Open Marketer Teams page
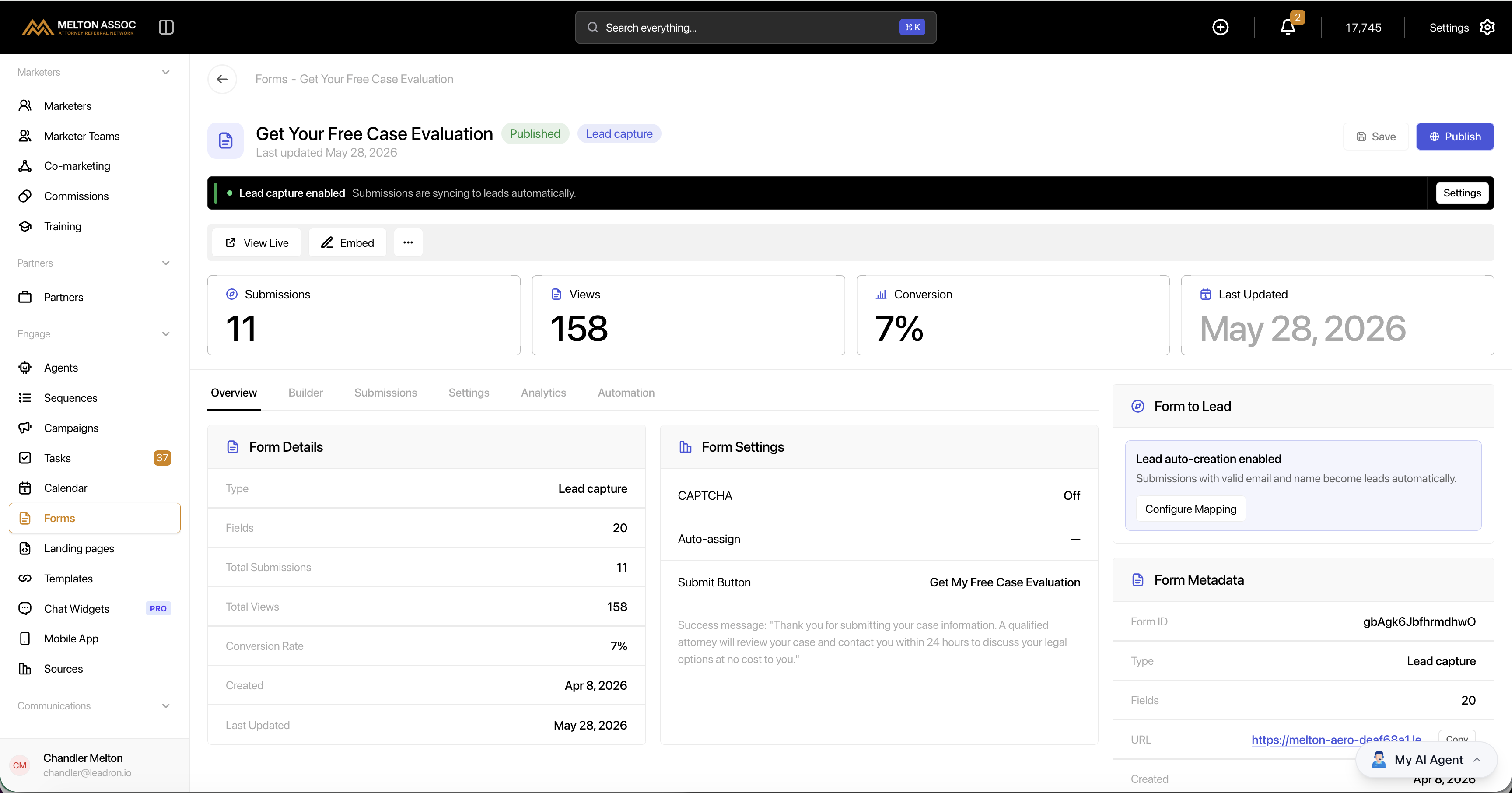1512x793 pixels. click(95, 136)
